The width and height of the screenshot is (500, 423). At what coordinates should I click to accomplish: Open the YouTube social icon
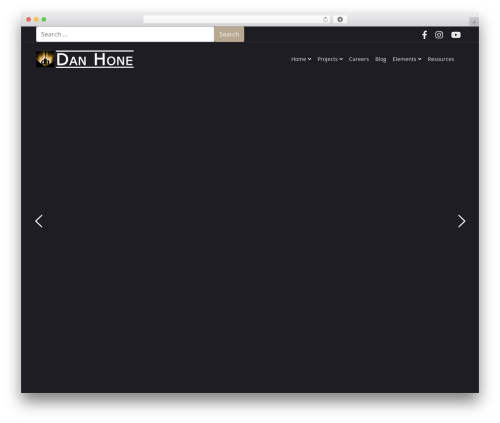coord(456,35)
